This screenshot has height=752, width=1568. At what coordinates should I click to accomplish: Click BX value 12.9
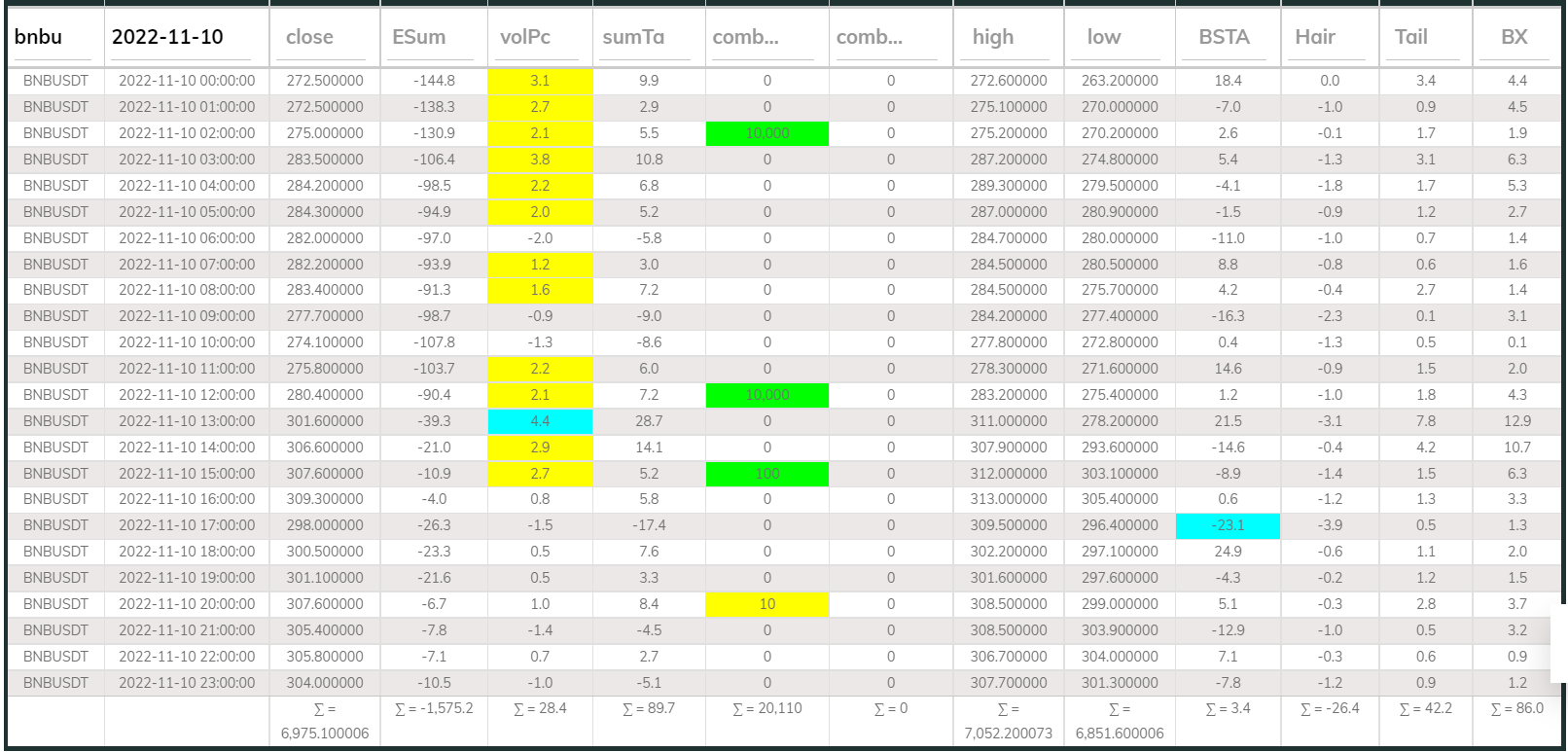point(1517,421)
